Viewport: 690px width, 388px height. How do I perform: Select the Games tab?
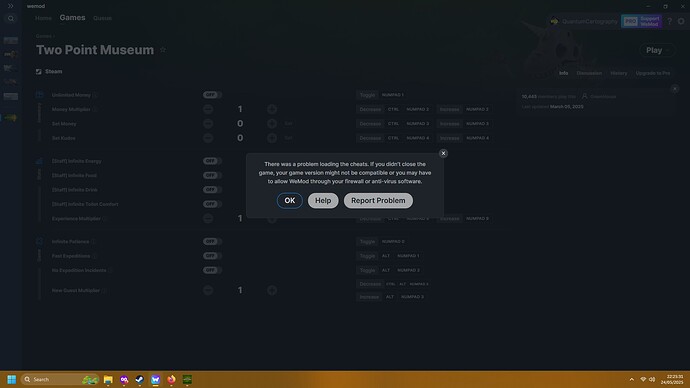72,18
